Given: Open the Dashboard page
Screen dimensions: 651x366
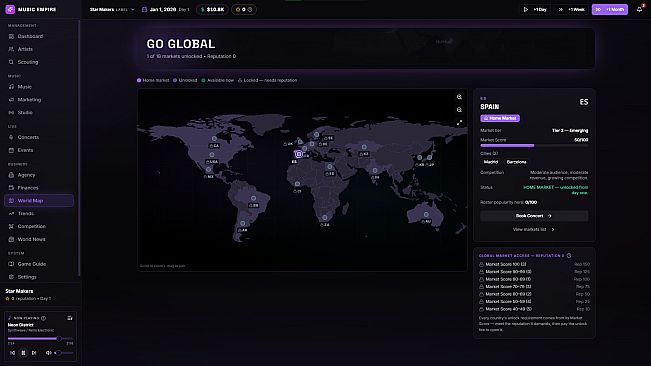Looking at the screenshot, I should point(39,36).
